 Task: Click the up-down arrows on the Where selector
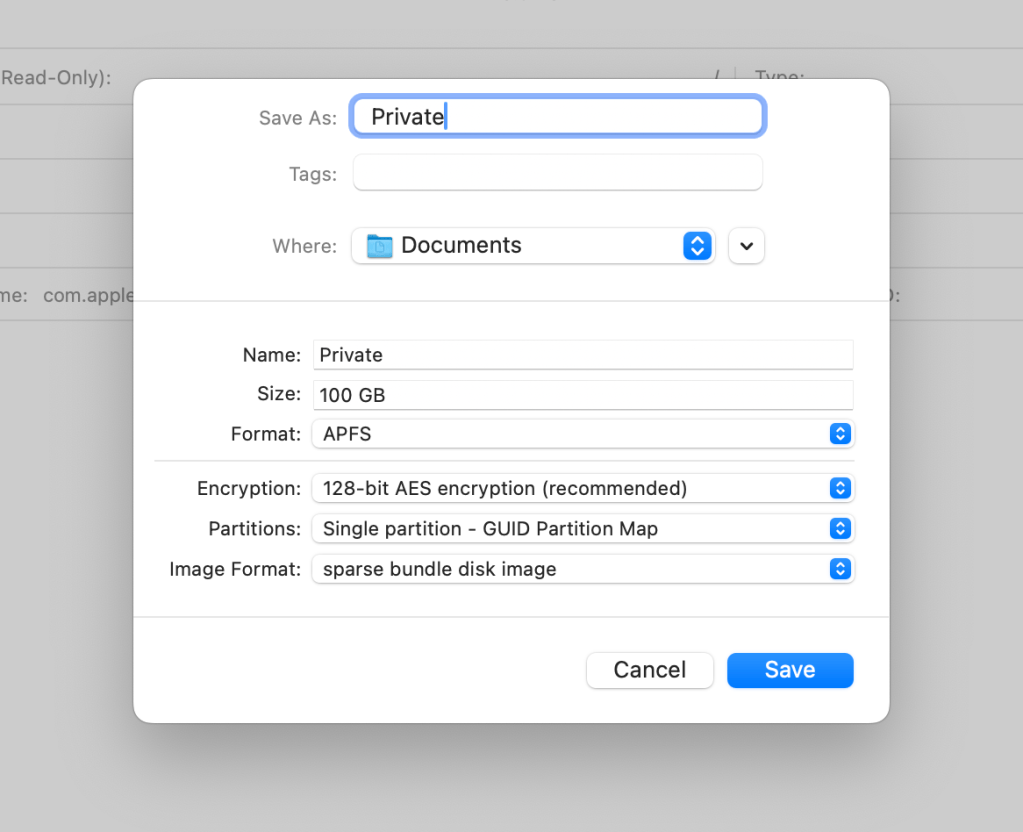[x=697, y=246]
